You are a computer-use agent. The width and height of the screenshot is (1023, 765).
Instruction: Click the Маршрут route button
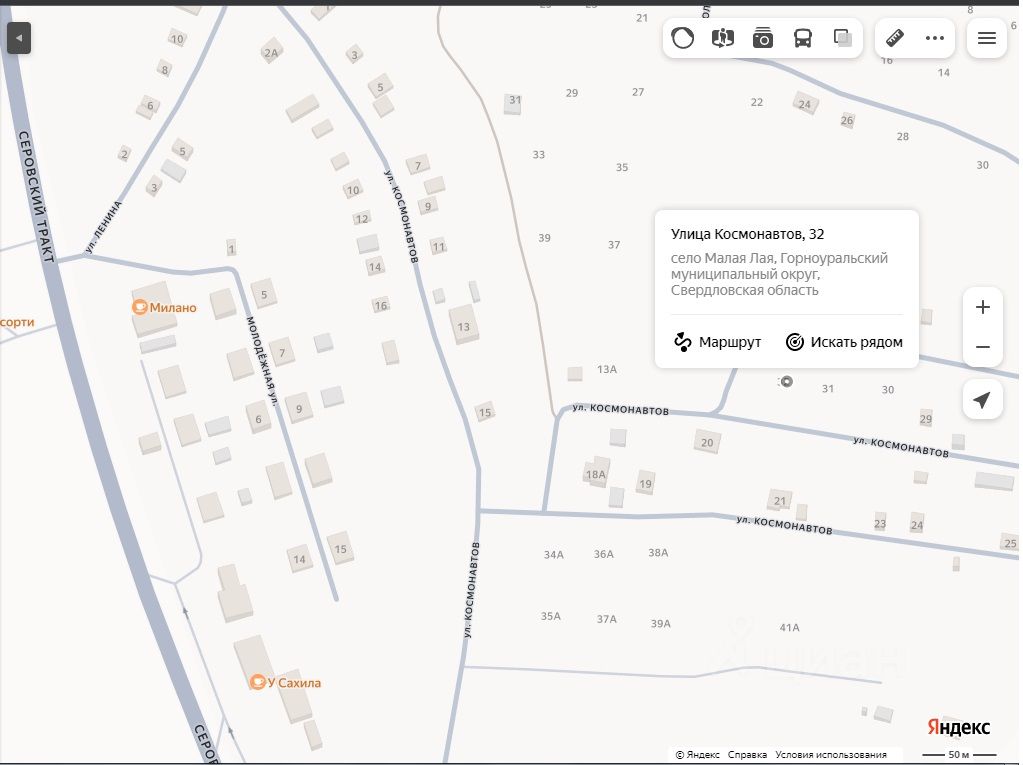[717, 342]
